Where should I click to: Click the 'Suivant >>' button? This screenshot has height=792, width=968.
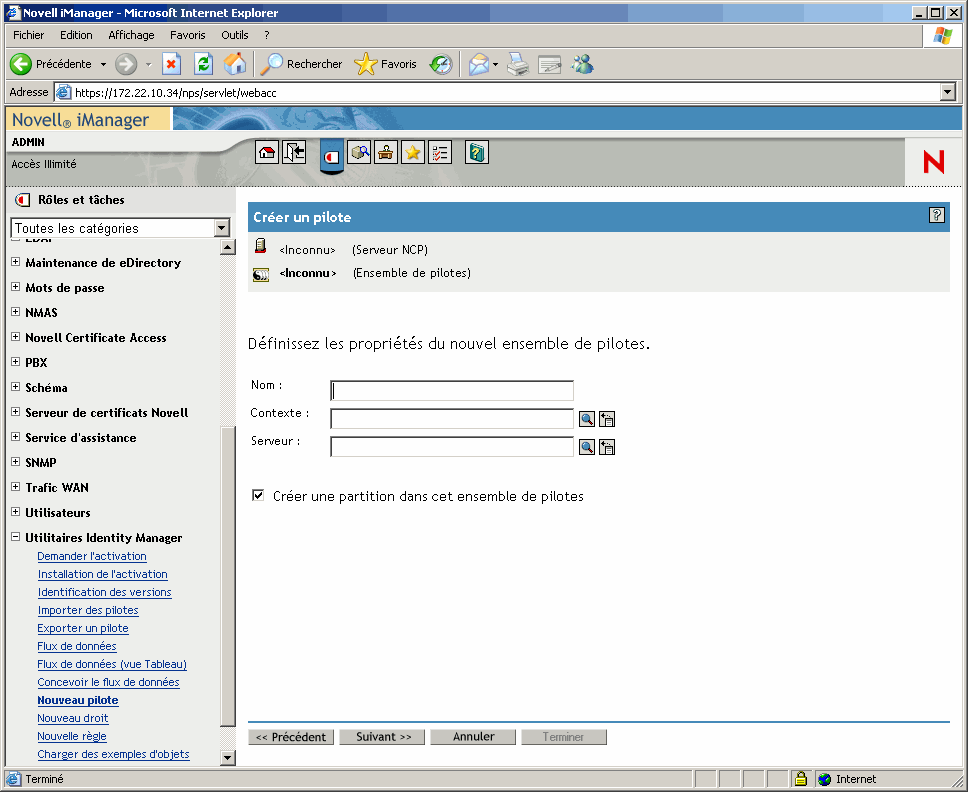click(x=381, y=736)
